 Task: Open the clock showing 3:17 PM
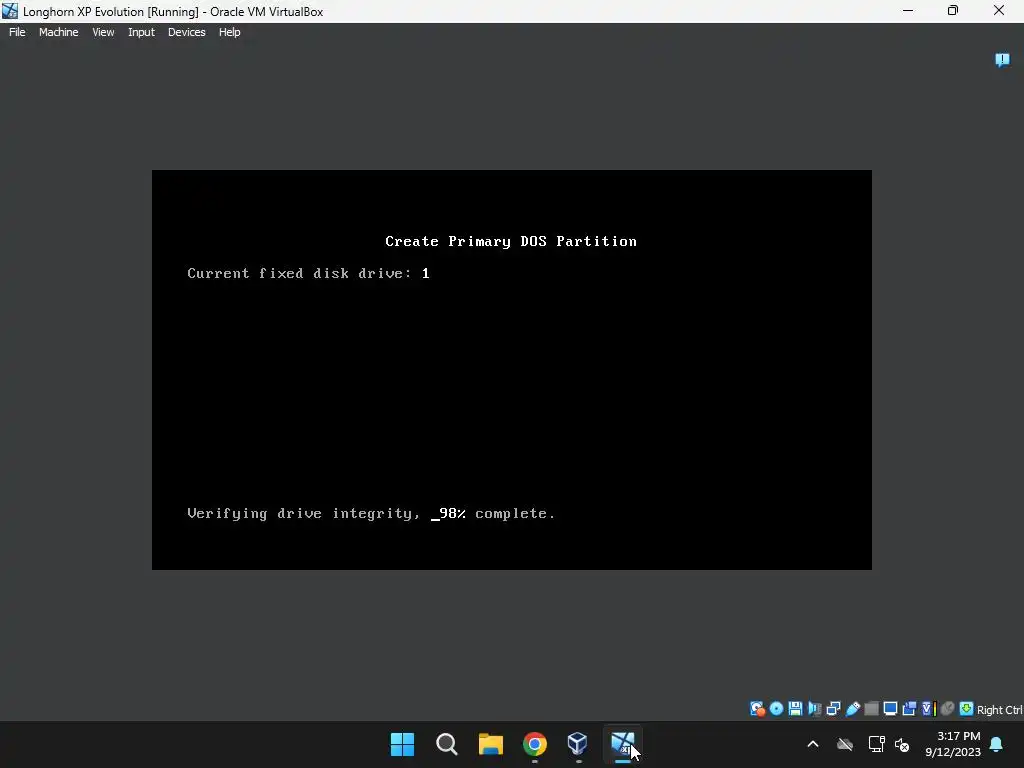[x=953, y=744]
